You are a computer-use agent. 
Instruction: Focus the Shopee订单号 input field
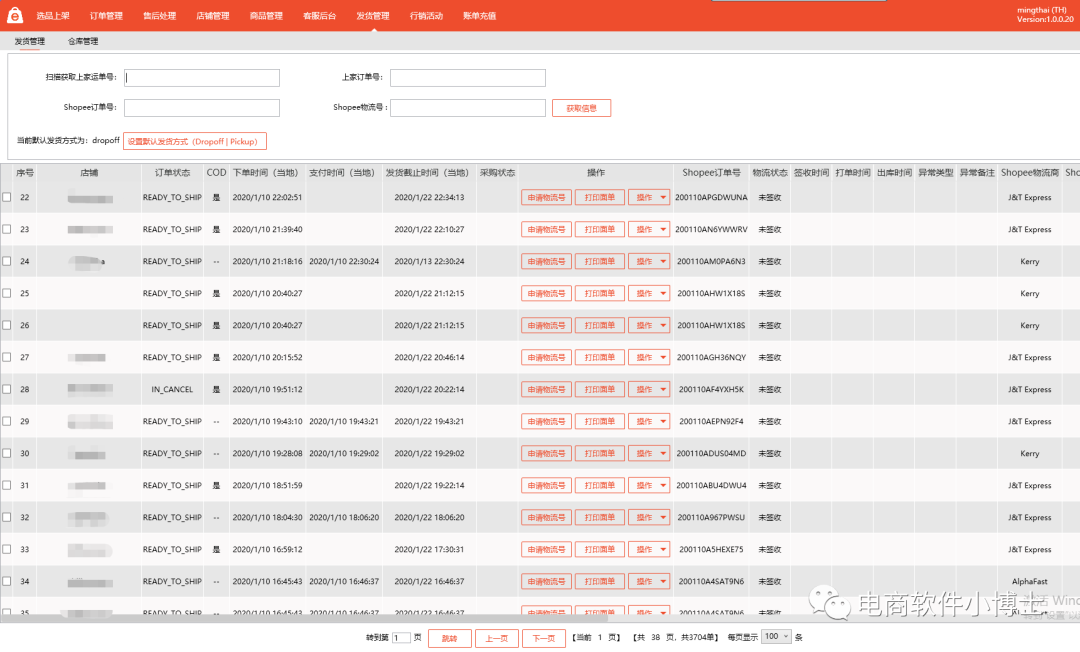pos(202,107)
